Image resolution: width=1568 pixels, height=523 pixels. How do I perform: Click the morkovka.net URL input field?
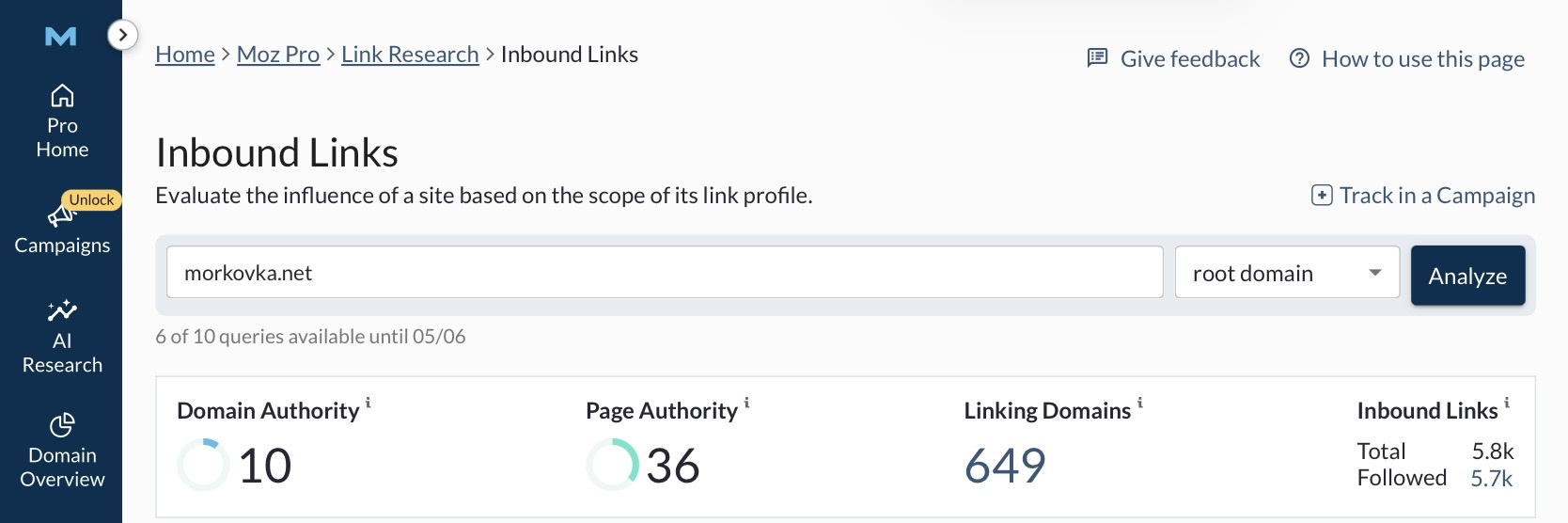[664, 273]
